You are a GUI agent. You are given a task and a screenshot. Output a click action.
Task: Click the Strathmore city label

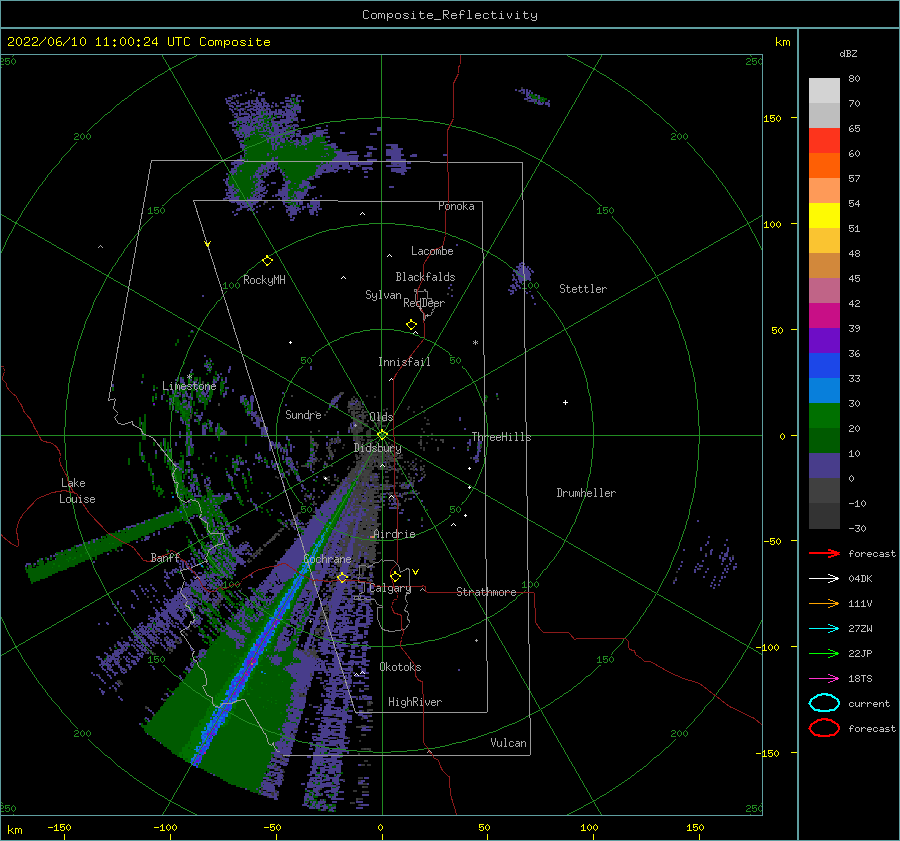pos(486,592)
